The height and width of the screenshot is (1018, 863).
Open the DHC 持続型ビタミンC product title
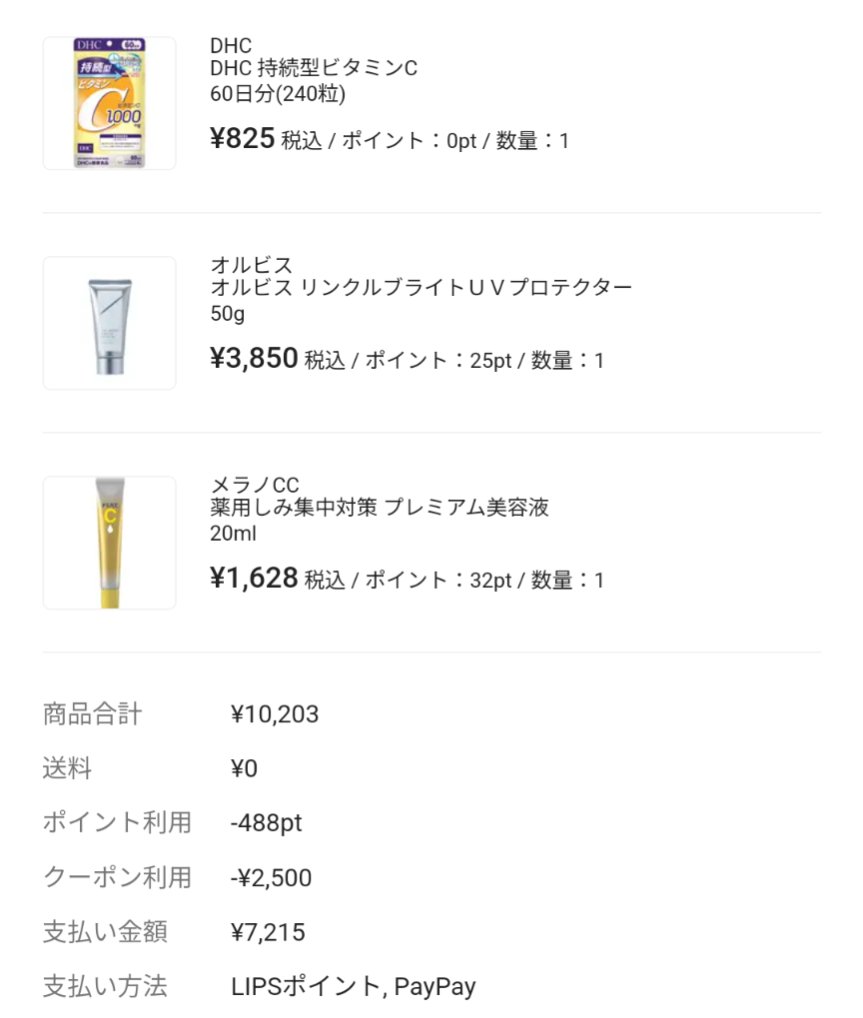pyautogui.click(x=313, y=68)
